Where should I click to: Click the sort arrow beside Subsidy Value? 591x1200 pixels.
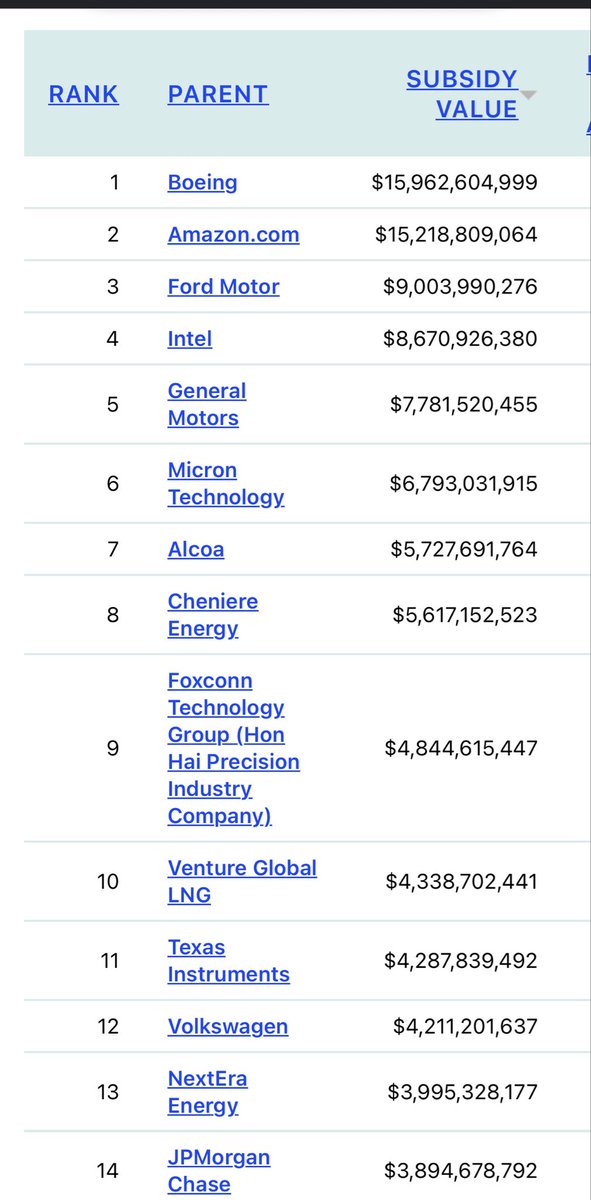pyautogui.click(x=529, y=95)
